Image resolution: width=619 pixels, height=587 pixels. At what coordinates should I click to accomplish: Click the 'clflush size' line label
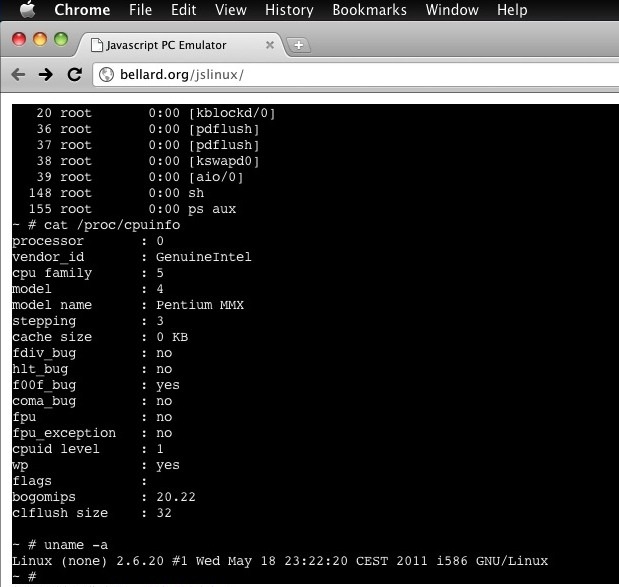pyautogui.click(x=60, y=513)
